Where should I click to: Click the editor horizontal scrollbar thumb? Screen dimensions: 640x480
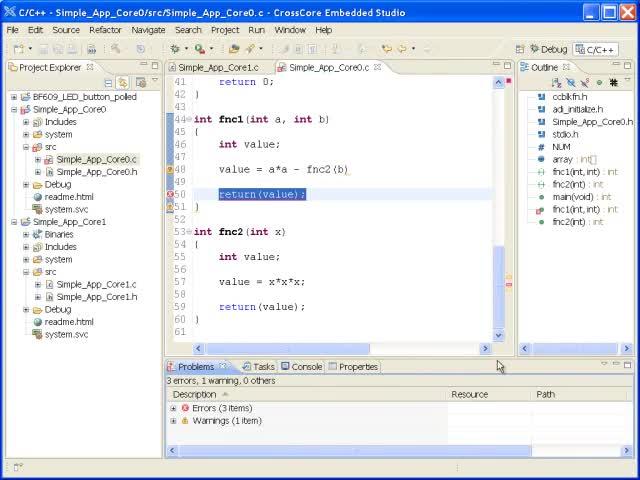tap(288, 349)
